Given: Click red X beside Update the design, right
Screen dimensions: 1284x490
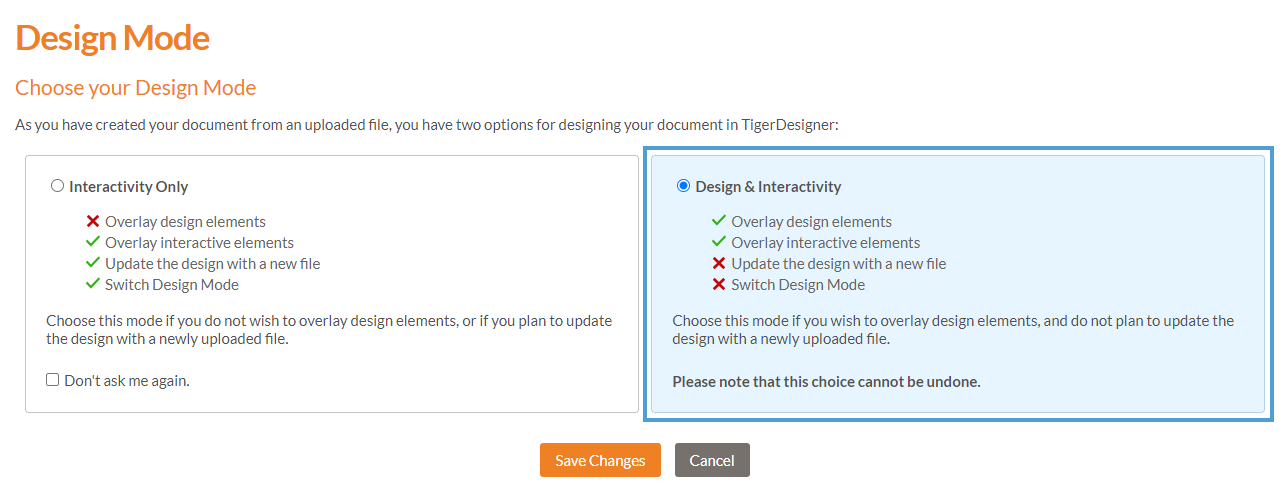Looking at the screenshot, I should [719, 264].
